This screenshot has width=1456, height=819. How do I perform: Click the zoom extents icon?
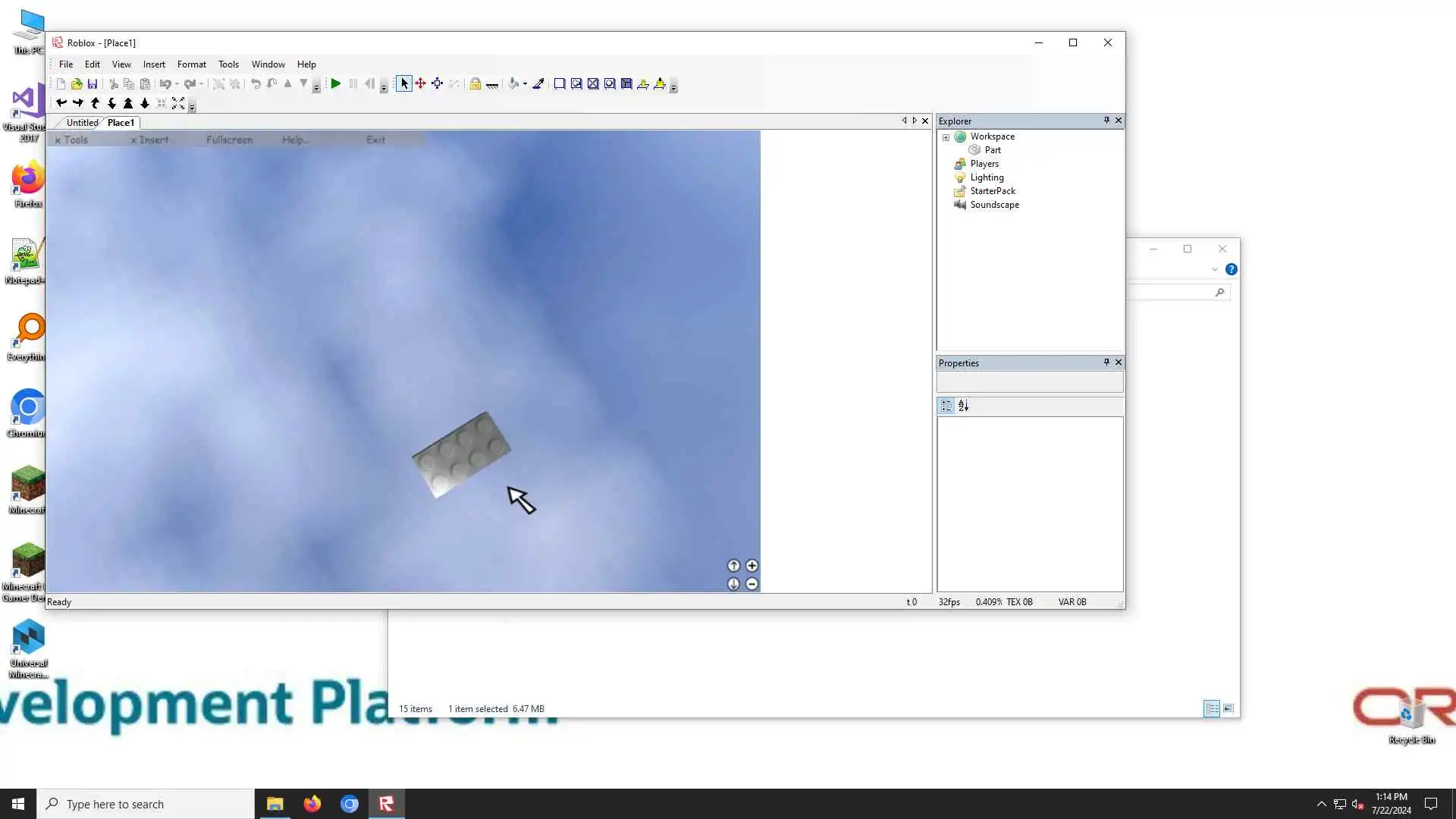tap(178, 103)
